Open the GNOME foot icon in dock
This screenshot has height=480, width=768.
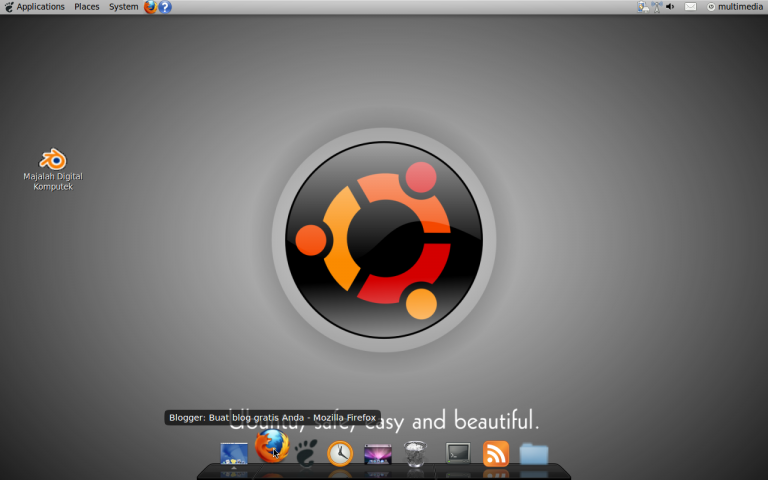click(306, 453)
